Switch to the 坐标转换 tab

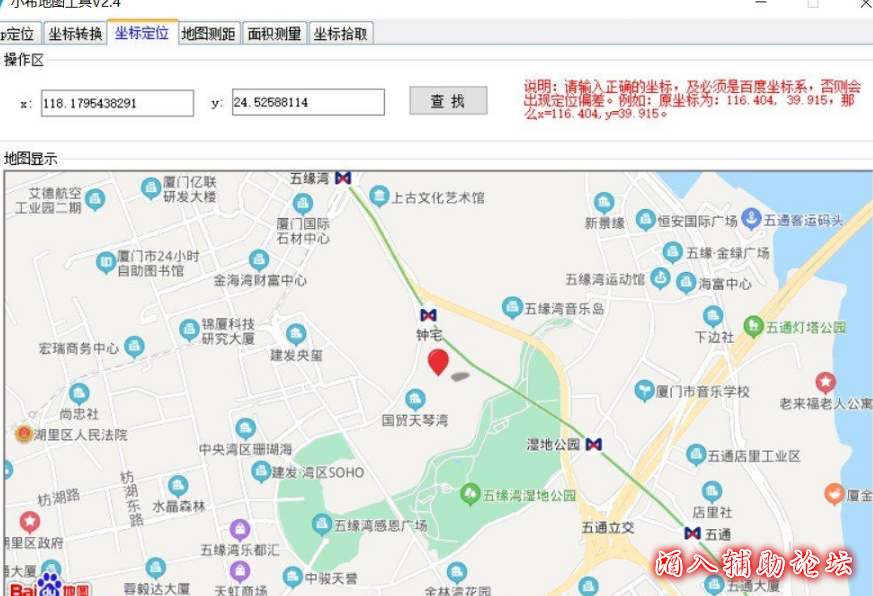click(x=75, y=34)
